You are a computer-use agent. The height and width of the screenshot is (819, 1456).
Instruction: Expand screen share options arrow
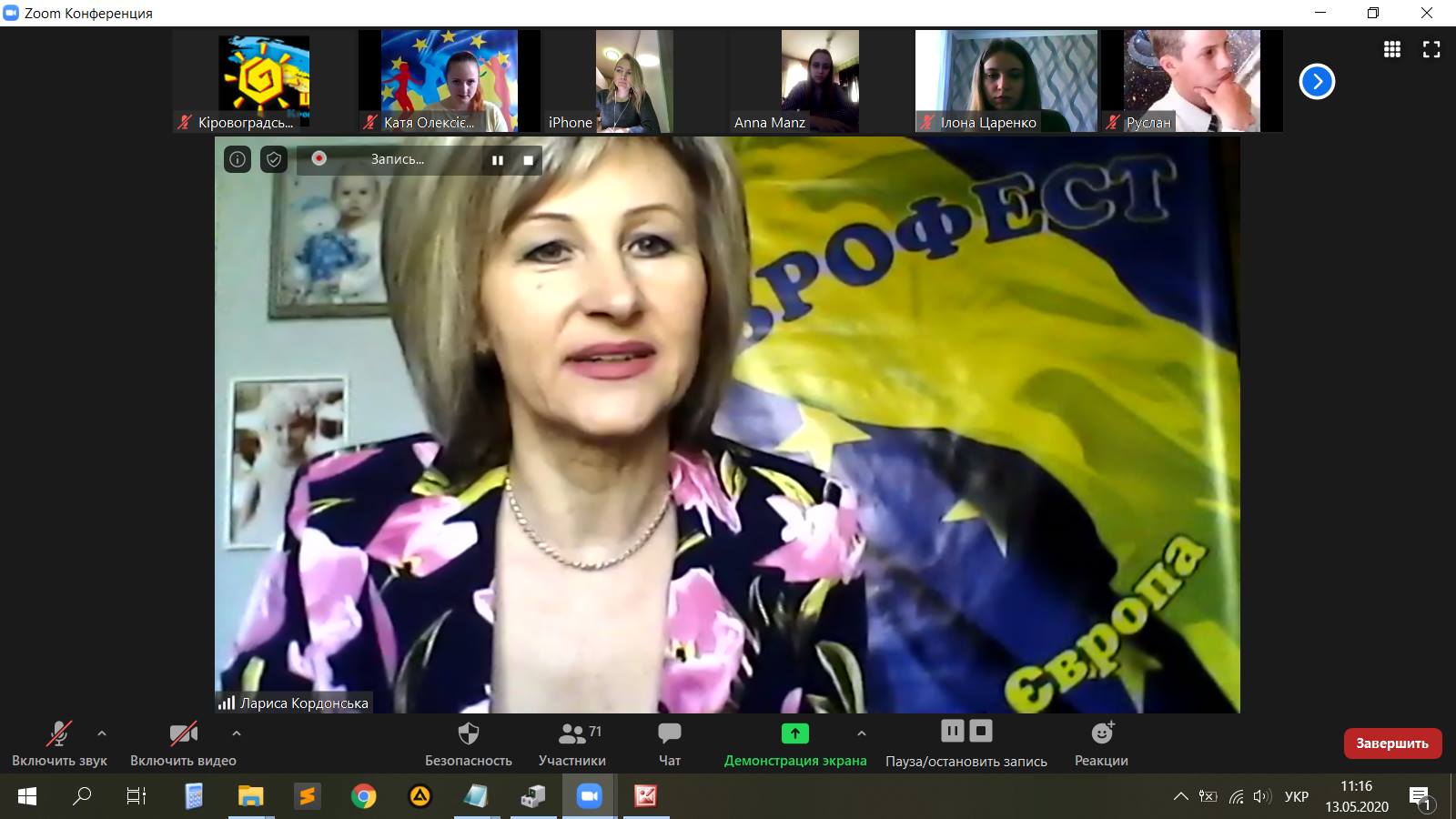pyautogui.click(x=862, y=733)
